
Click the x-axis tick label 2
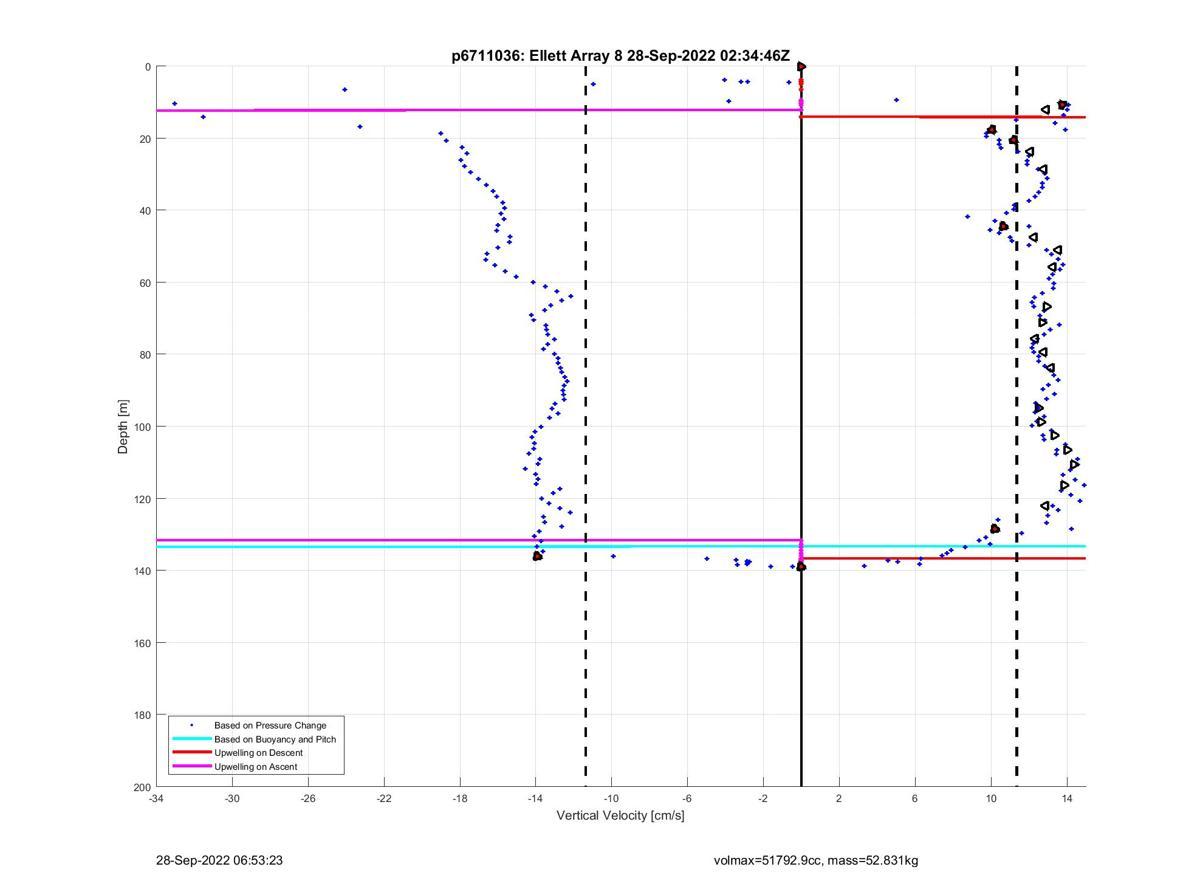839,798
